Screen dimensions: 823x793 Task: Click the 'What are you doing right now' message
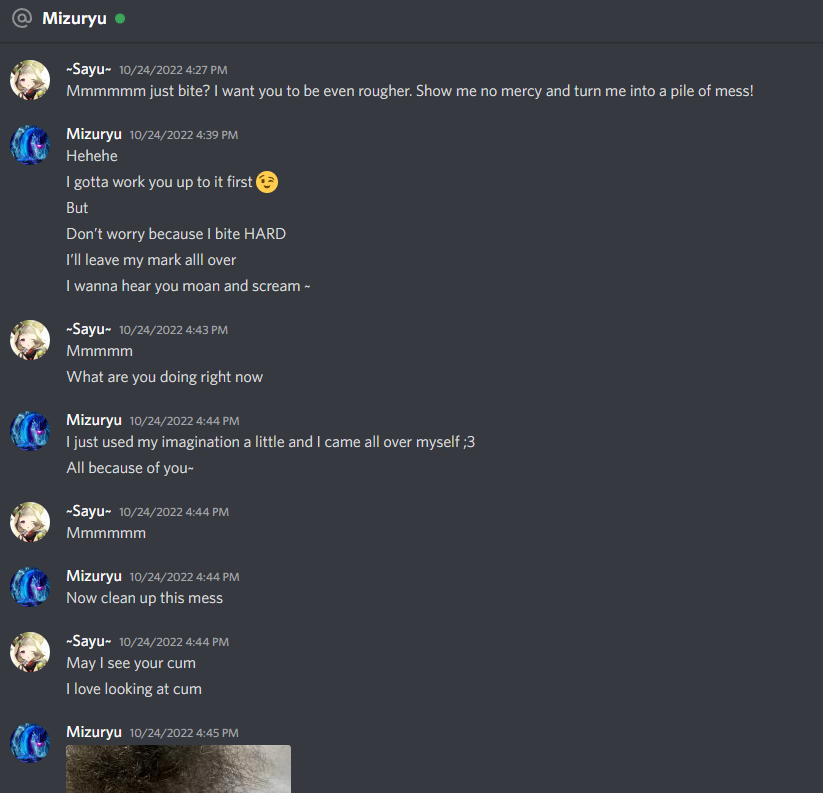click(x=164, y=377)
